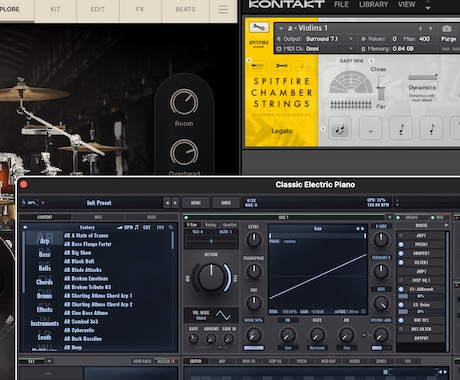This screenshot has height=380, width=460.
Task: Click MENU button in Classic Electric Piano
Action: tap(196, 202)
